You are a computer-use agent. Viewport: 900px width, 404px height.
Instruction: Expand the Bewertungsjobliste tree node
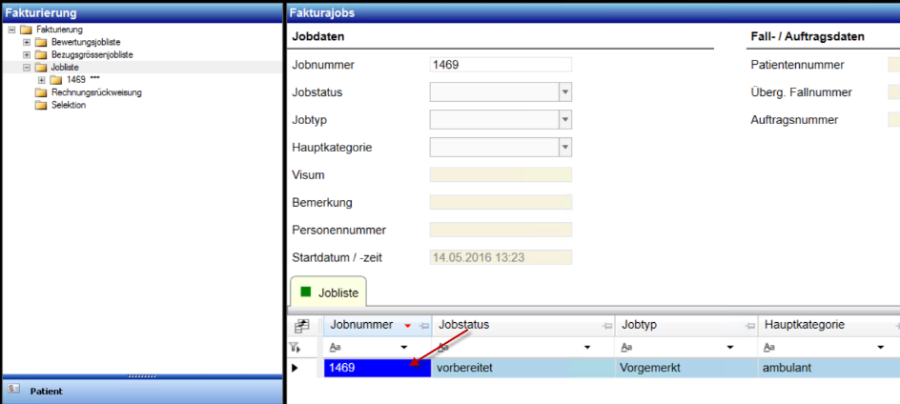(x=26, y=42)
